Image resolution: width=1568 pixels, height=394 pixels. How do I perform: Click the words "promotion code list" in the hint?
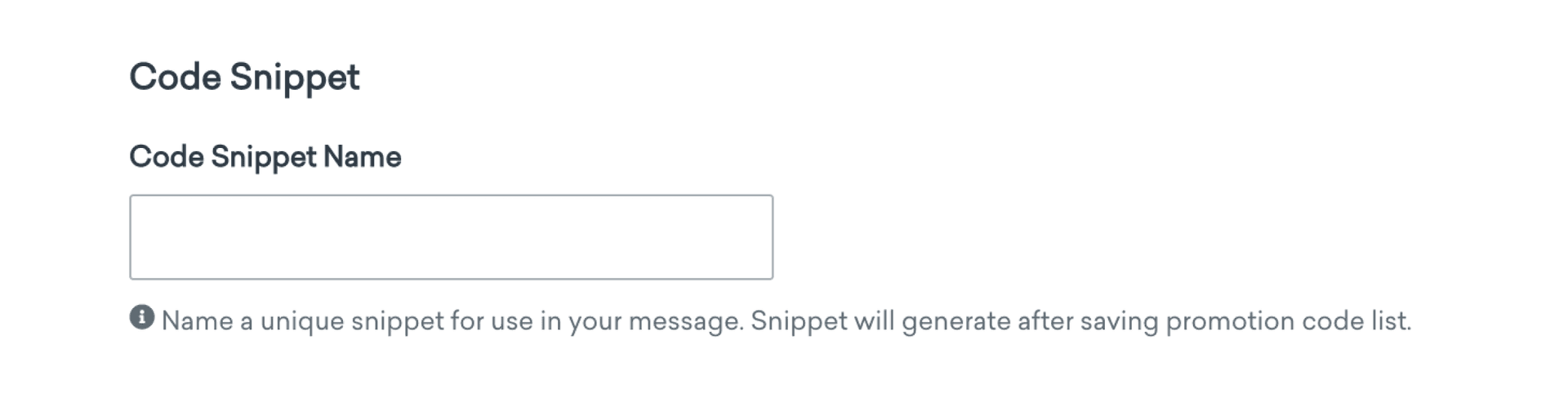click(x=1287, y=320)
